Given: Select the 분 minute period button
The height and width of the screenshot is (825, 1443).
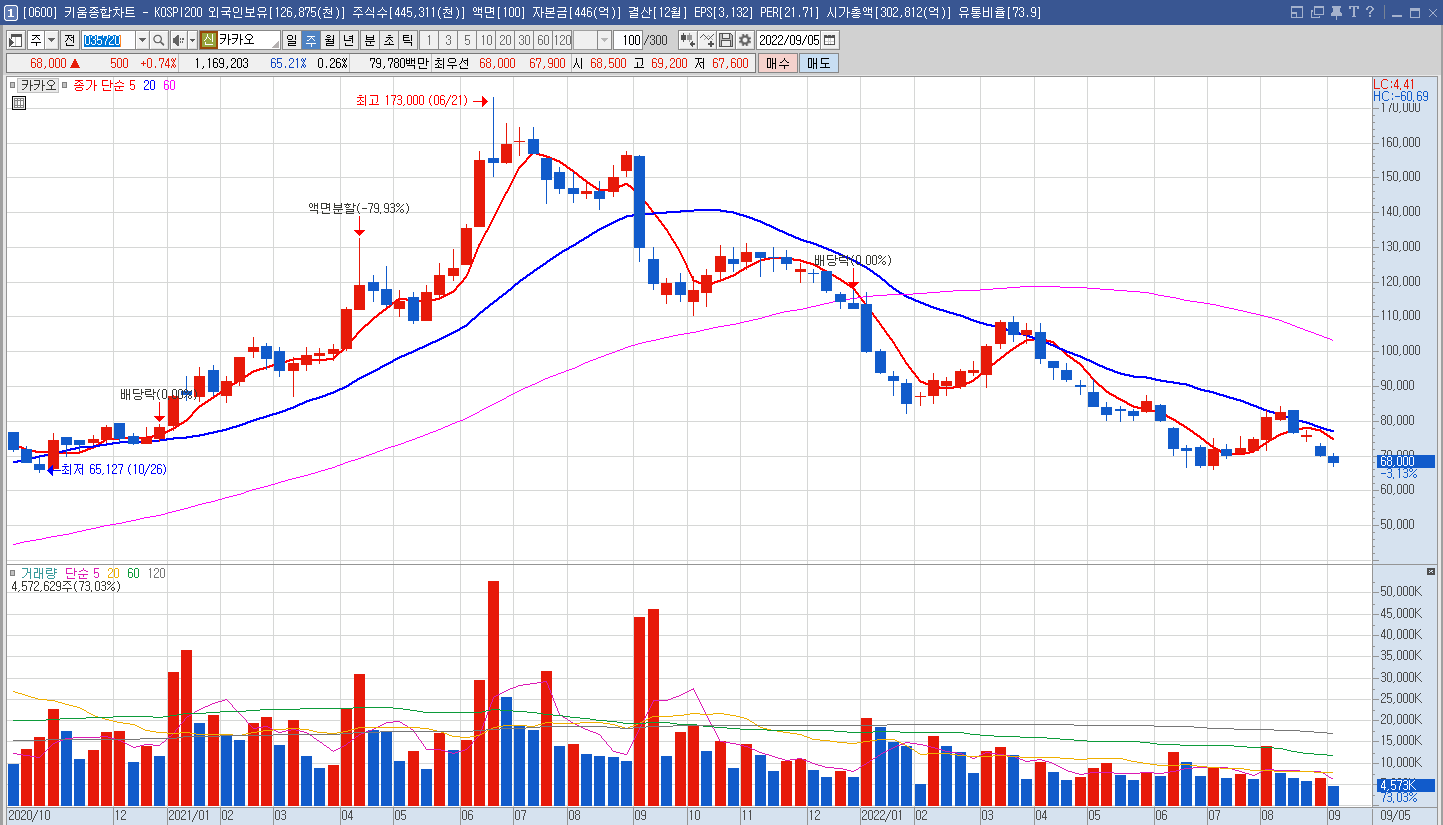Looking at the screenshot, I should (x=369, y=40).
